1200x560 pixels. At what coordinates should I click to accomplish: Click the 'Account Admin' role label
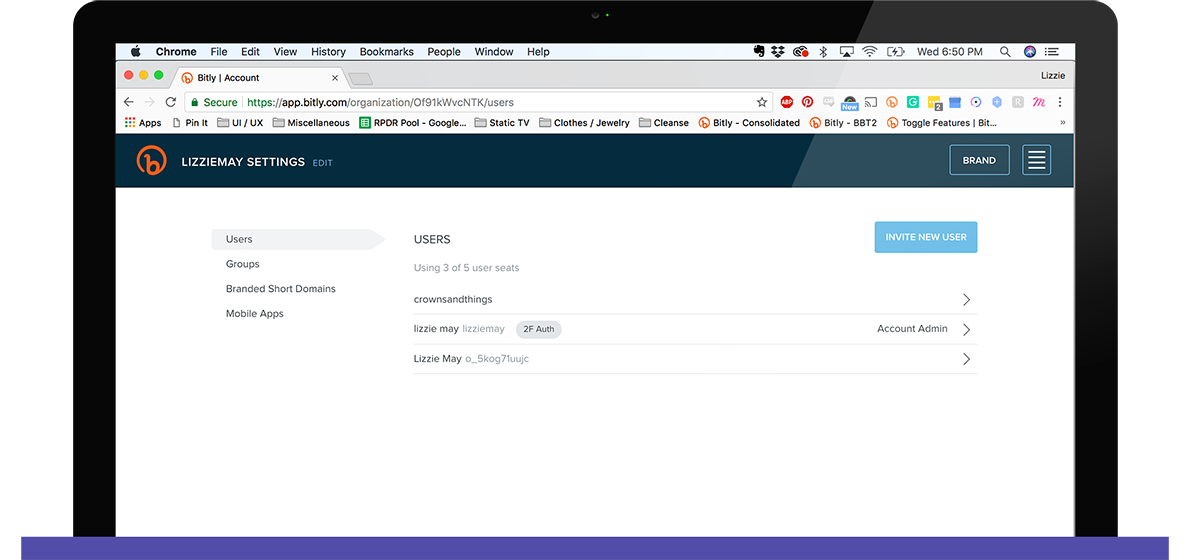tap(912, 329)
